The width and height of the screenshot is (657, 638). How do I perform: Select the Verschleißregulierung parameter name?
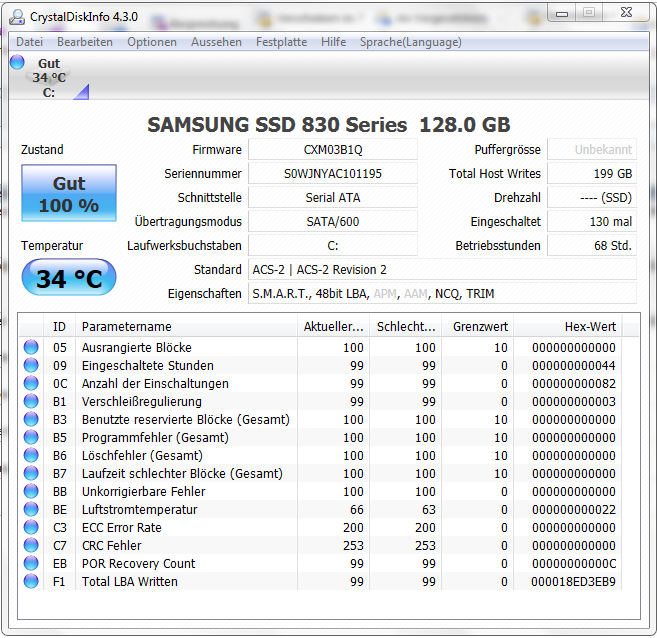(142, 401)
